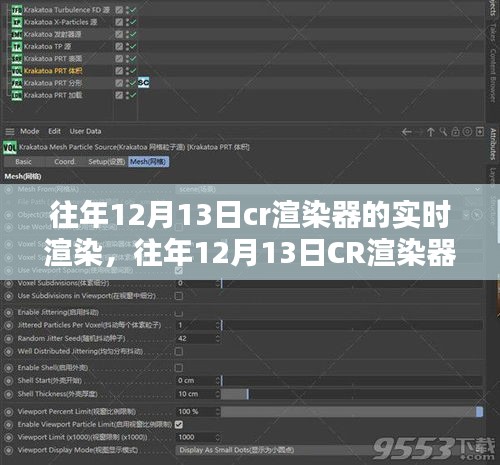Click the Shell Thickness input field

(196, 394)
